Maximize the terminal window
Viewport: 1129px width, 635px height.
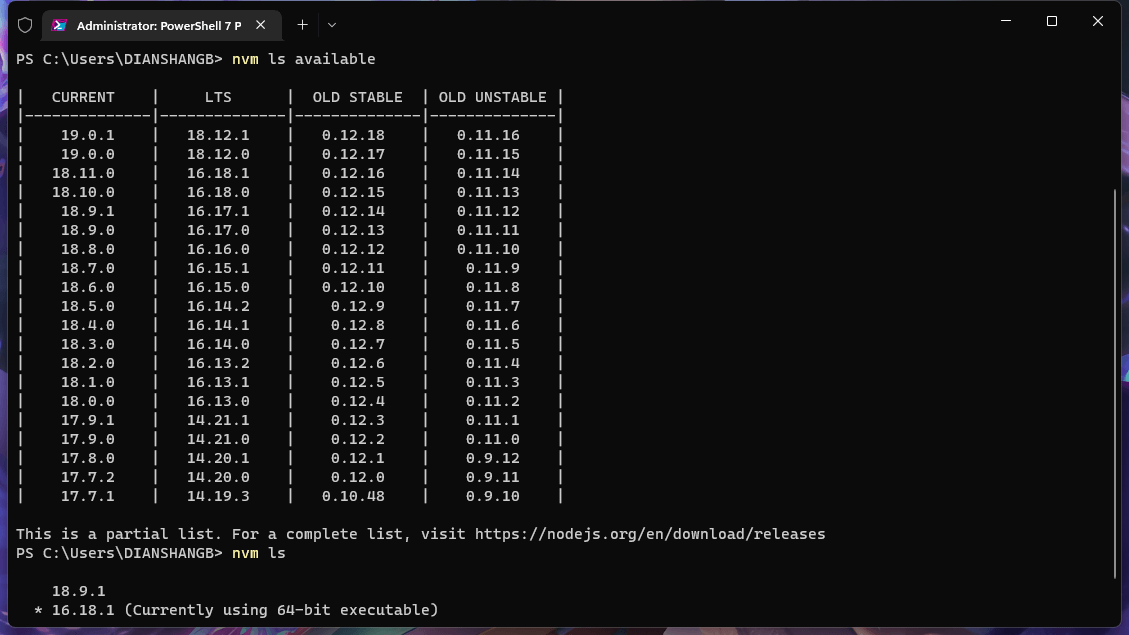pos(1051,21)
